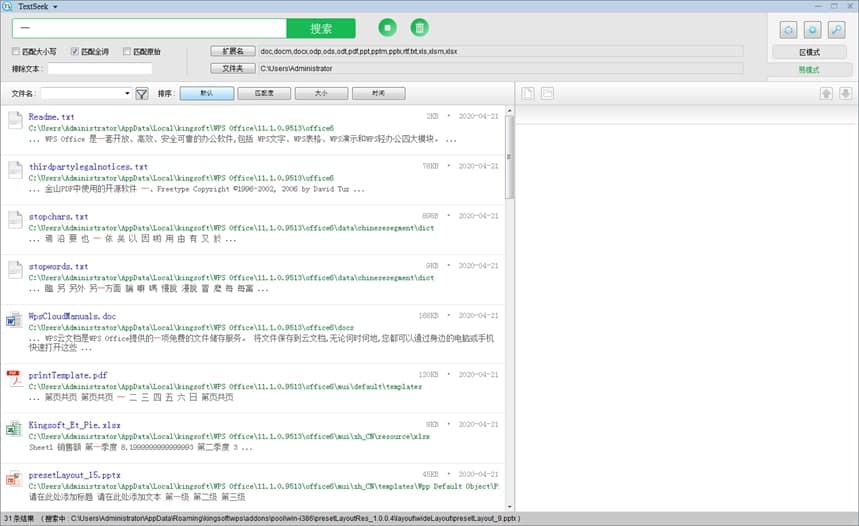Click the green 搜索 button

(x=321, y=28)
